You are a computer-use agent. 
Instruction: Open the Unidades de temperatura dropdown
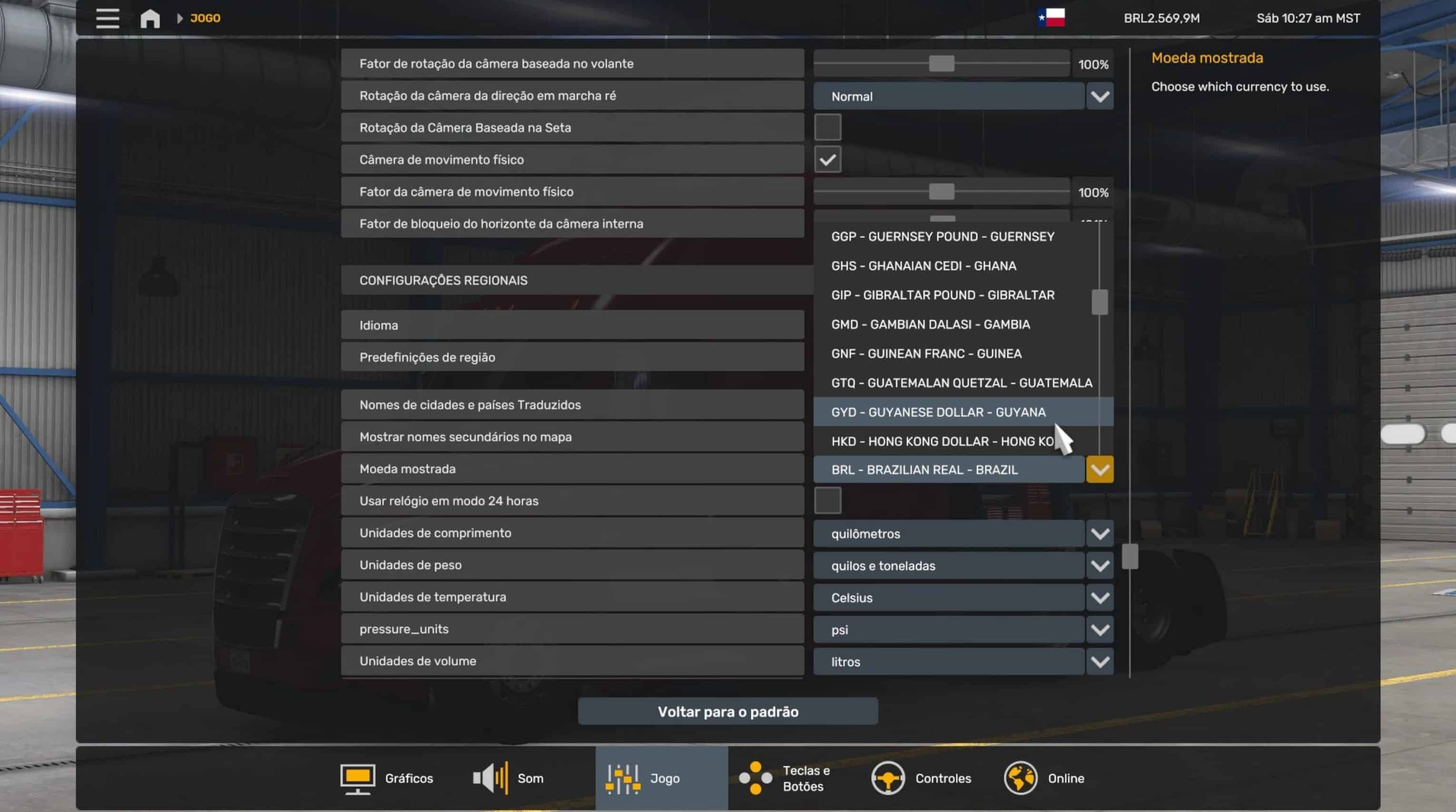click(x=1099, y=597)
